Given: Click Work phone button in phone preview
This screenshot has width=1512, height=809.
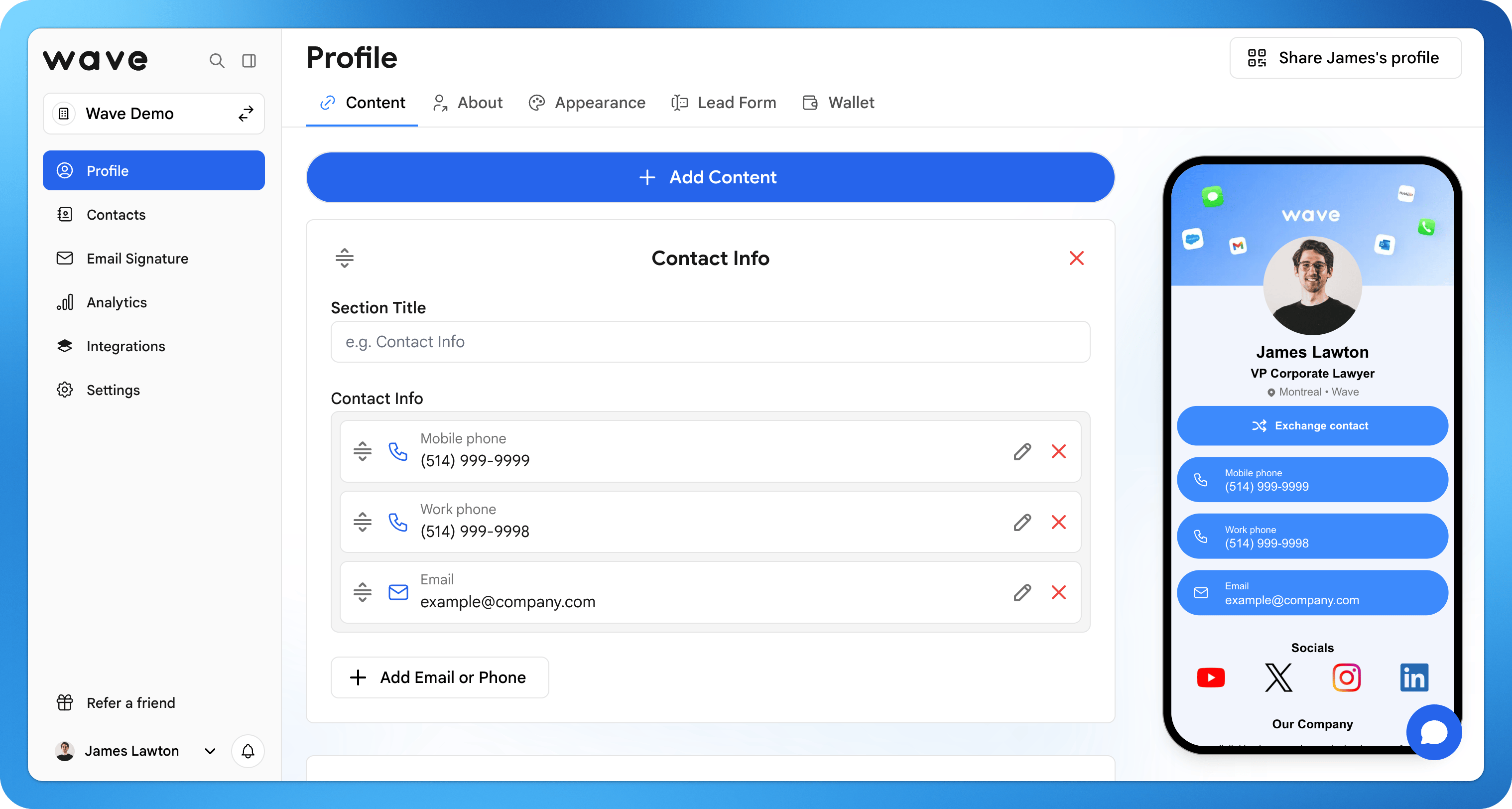Looking at the screenshot, I should point(1312,536).
